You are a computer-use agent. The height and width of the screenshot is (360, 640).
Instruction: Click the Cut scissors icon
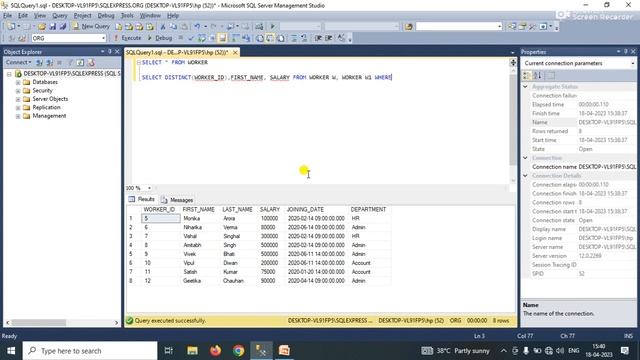162,27
